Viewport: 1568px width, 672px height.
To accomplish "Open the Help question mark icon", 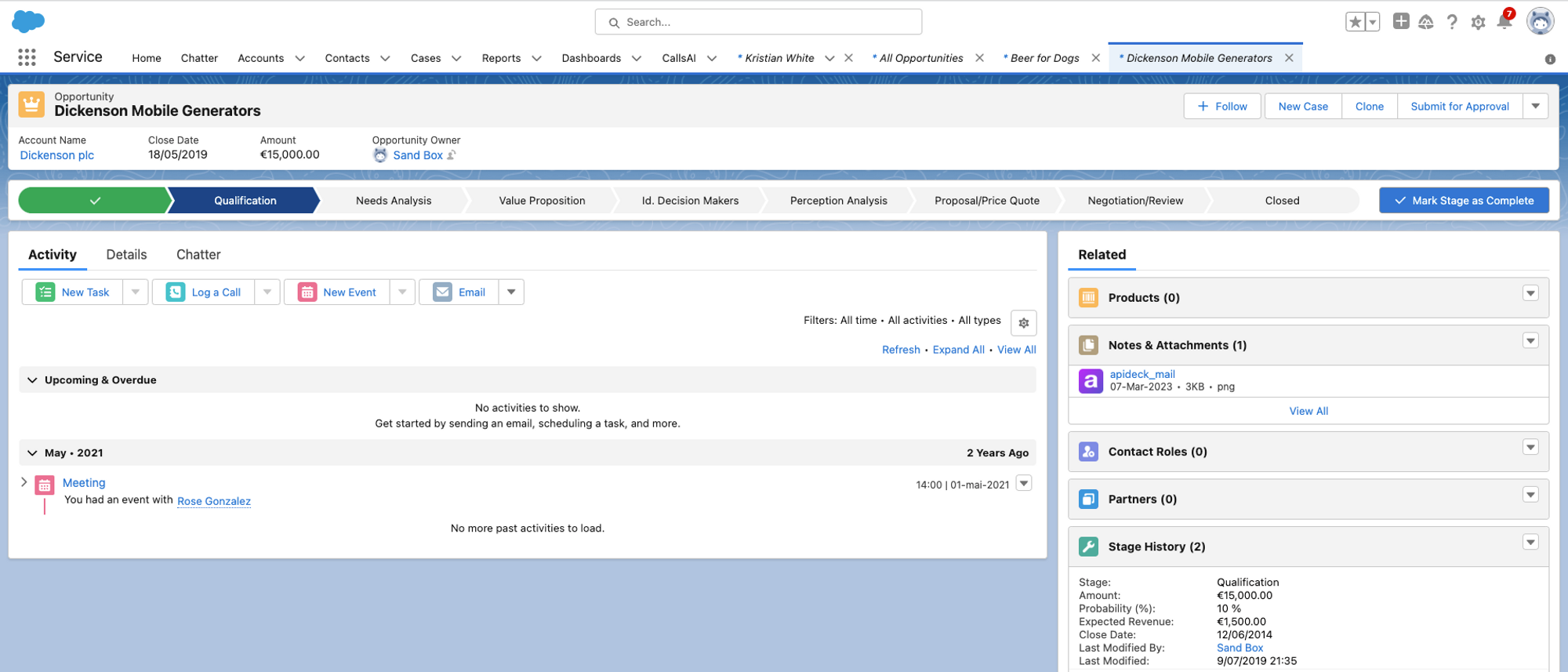I will click(x=1452, y=22).
